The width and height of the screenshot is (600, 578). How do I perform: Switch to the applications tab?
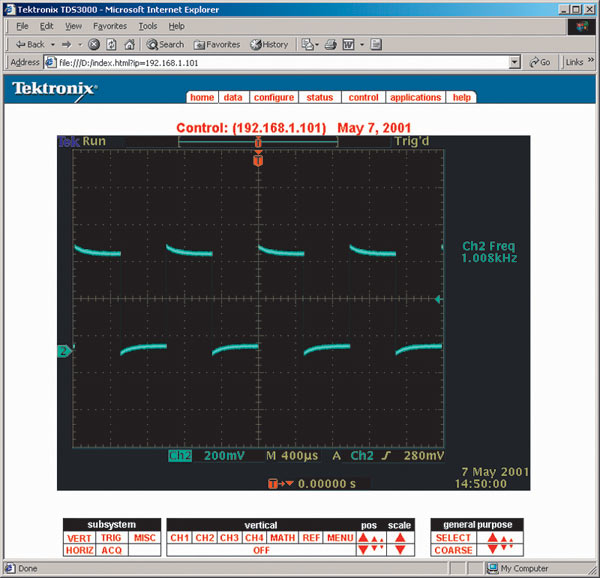(x=416, y=98)
